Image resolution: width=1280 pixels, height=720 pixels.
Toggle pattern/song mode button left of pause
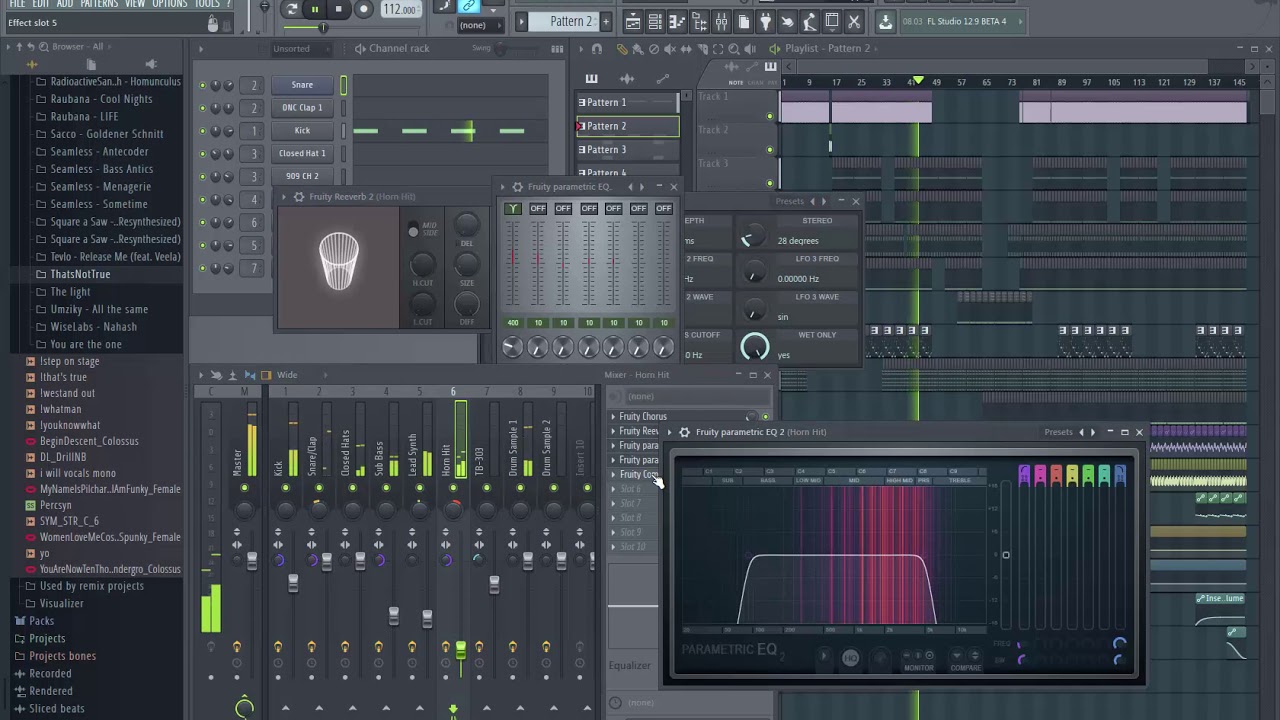coord(291,10)
